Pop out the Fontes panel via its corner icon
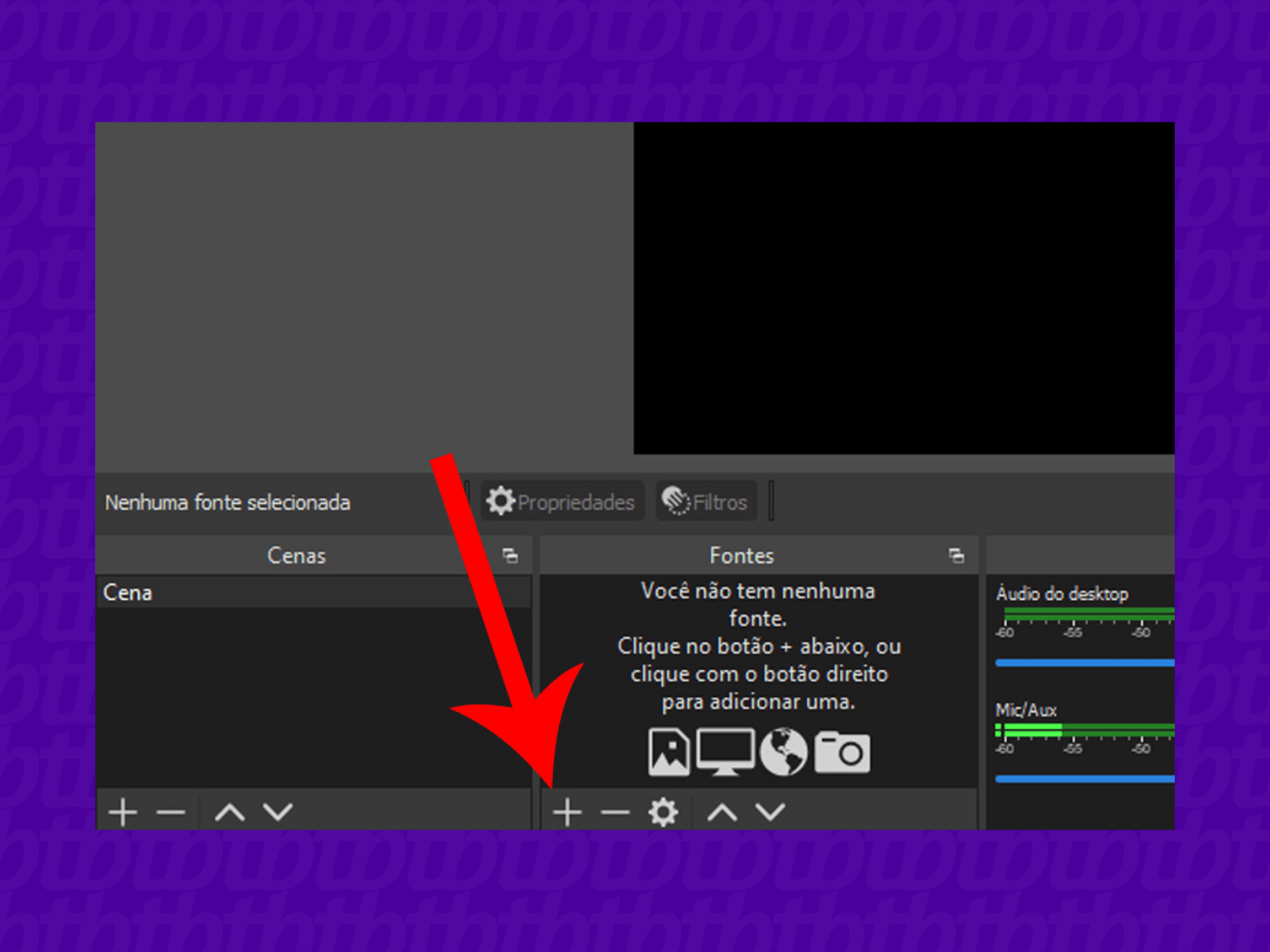Viewport: 1270px width, 952px height. coord(957,555)
